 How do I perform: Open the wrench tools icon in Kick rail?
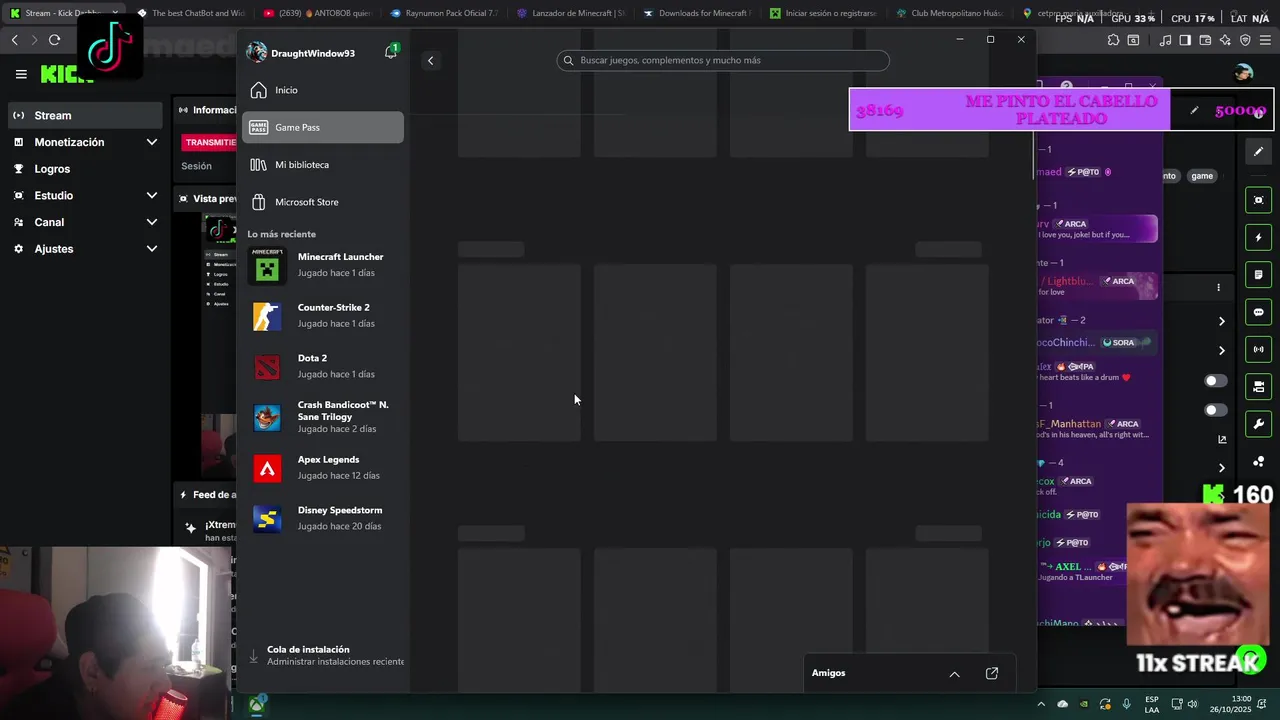pos(1258,424)
